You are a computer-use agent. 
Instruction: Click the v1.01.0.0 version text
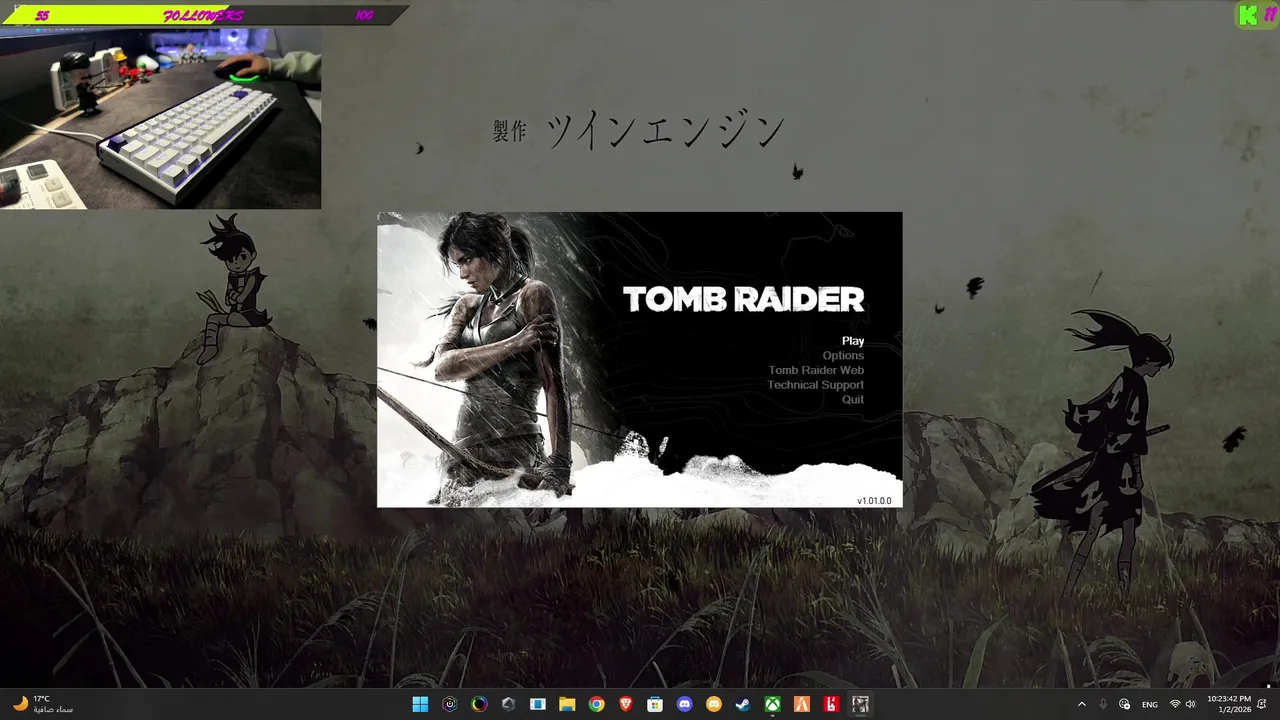click(873, 500)
